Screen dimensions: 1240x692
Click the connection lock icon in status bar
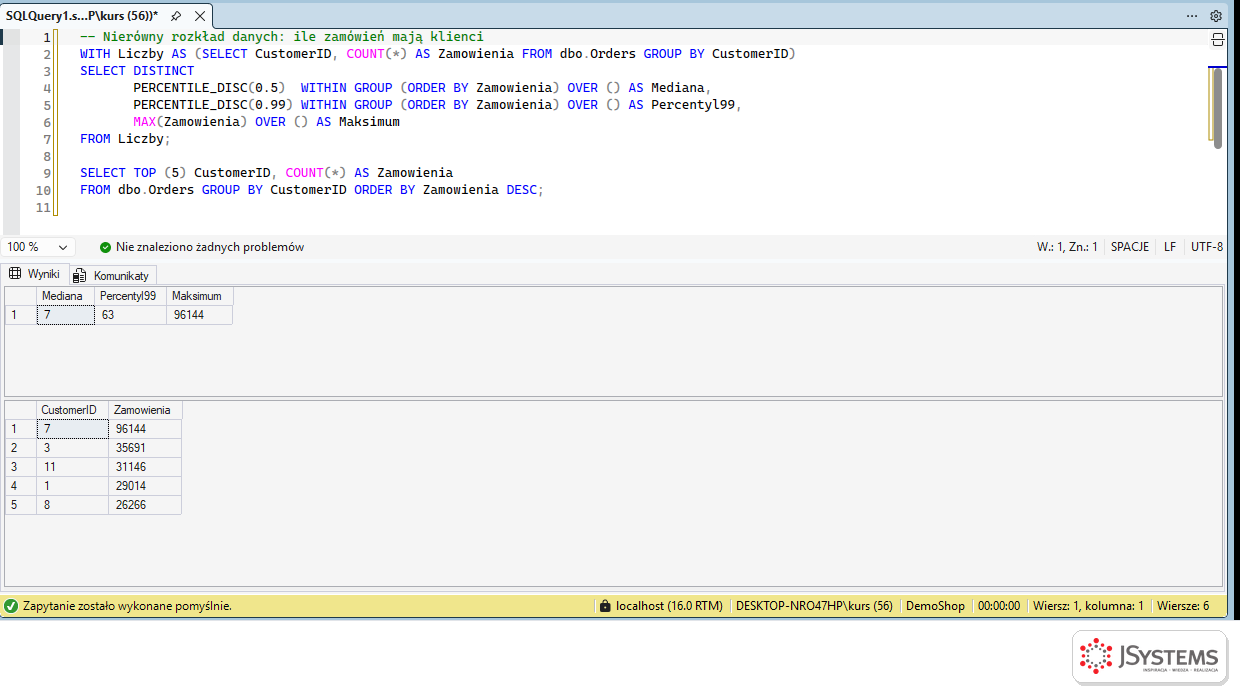click(x=604, y=606)
